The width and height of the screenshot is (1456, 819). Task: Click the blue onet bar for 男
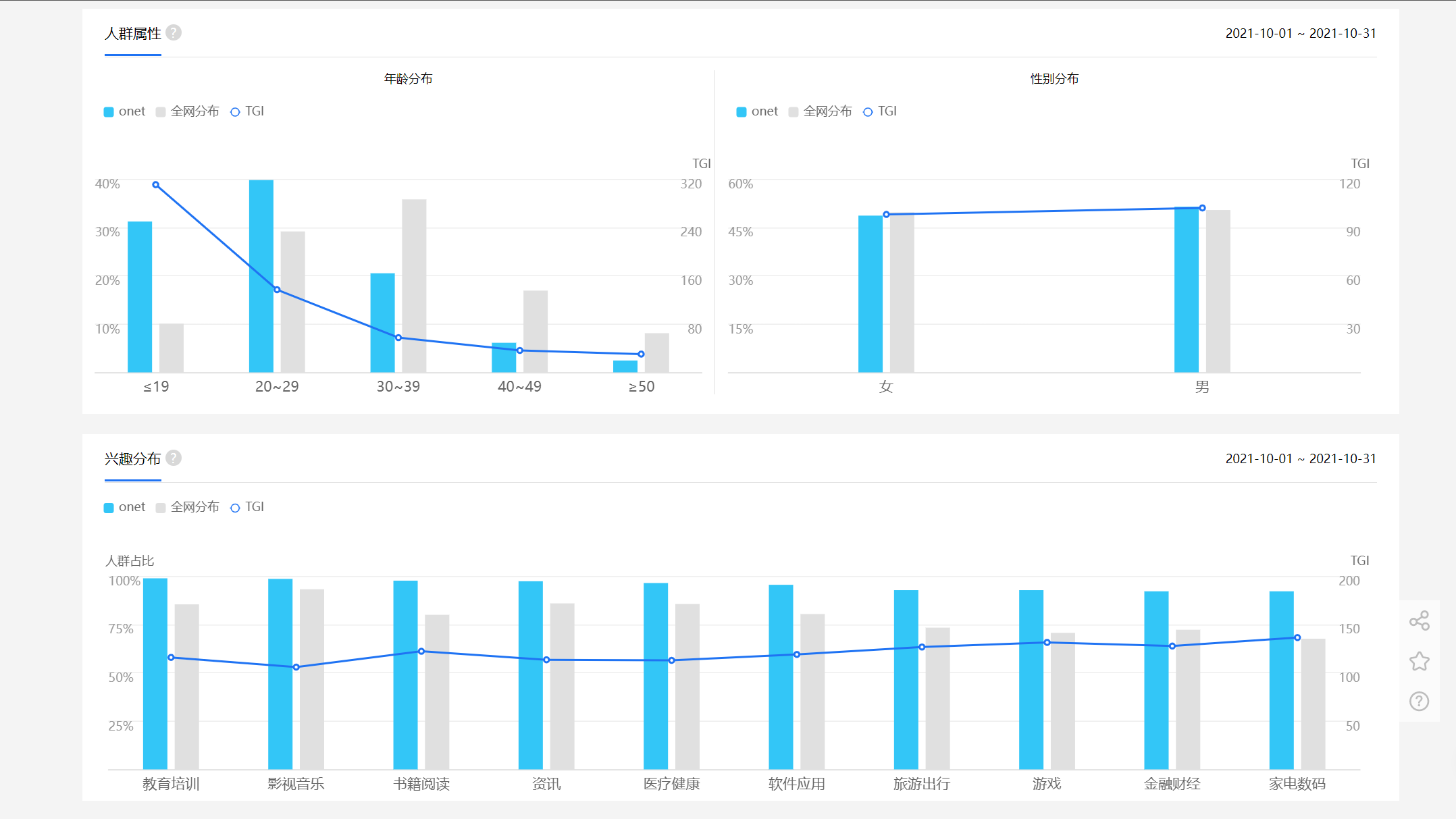(x=1187, y=290)
